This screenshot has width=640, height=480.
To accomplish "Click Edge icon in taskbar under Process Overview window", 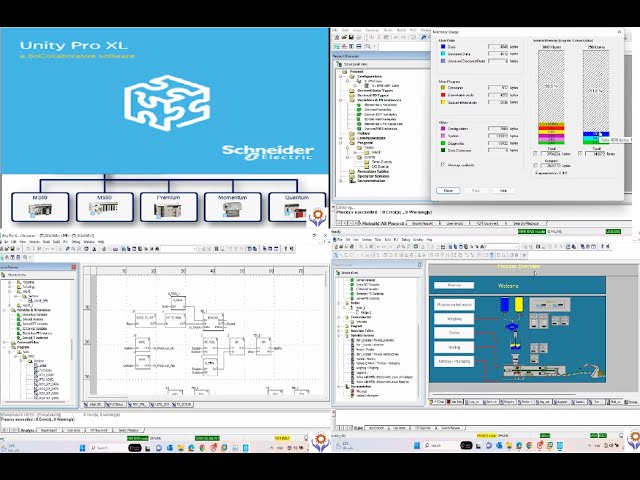I will [519, 445].
